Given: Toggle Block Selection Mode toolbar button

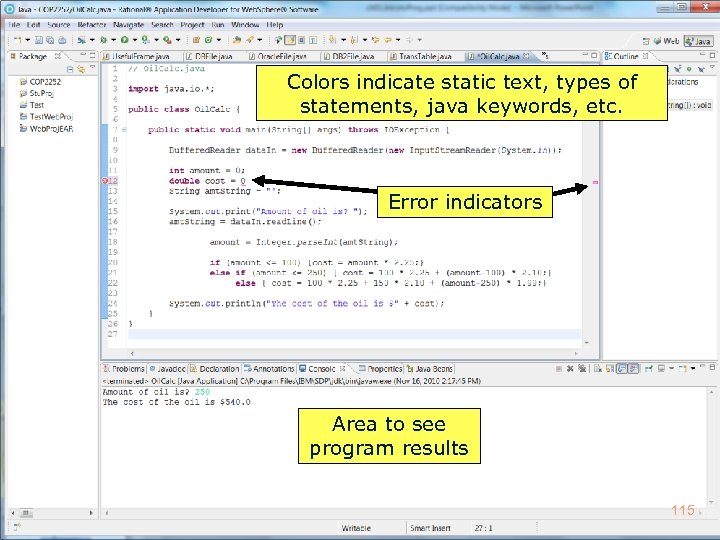Looking at the screenshot, I should click(301, 40).
